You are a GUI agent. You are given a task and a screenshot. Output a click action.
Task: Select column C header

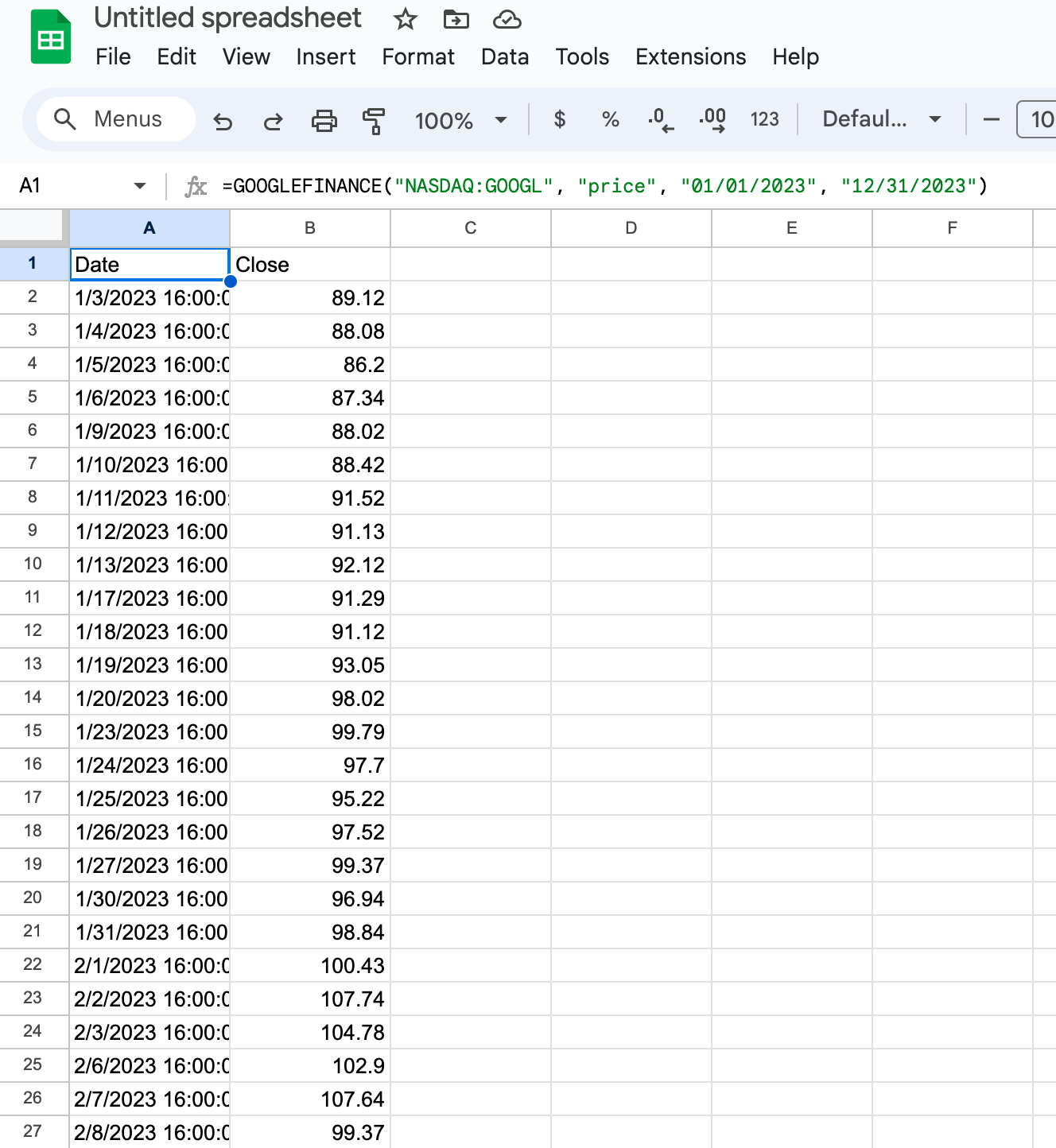tap(471, 228)
